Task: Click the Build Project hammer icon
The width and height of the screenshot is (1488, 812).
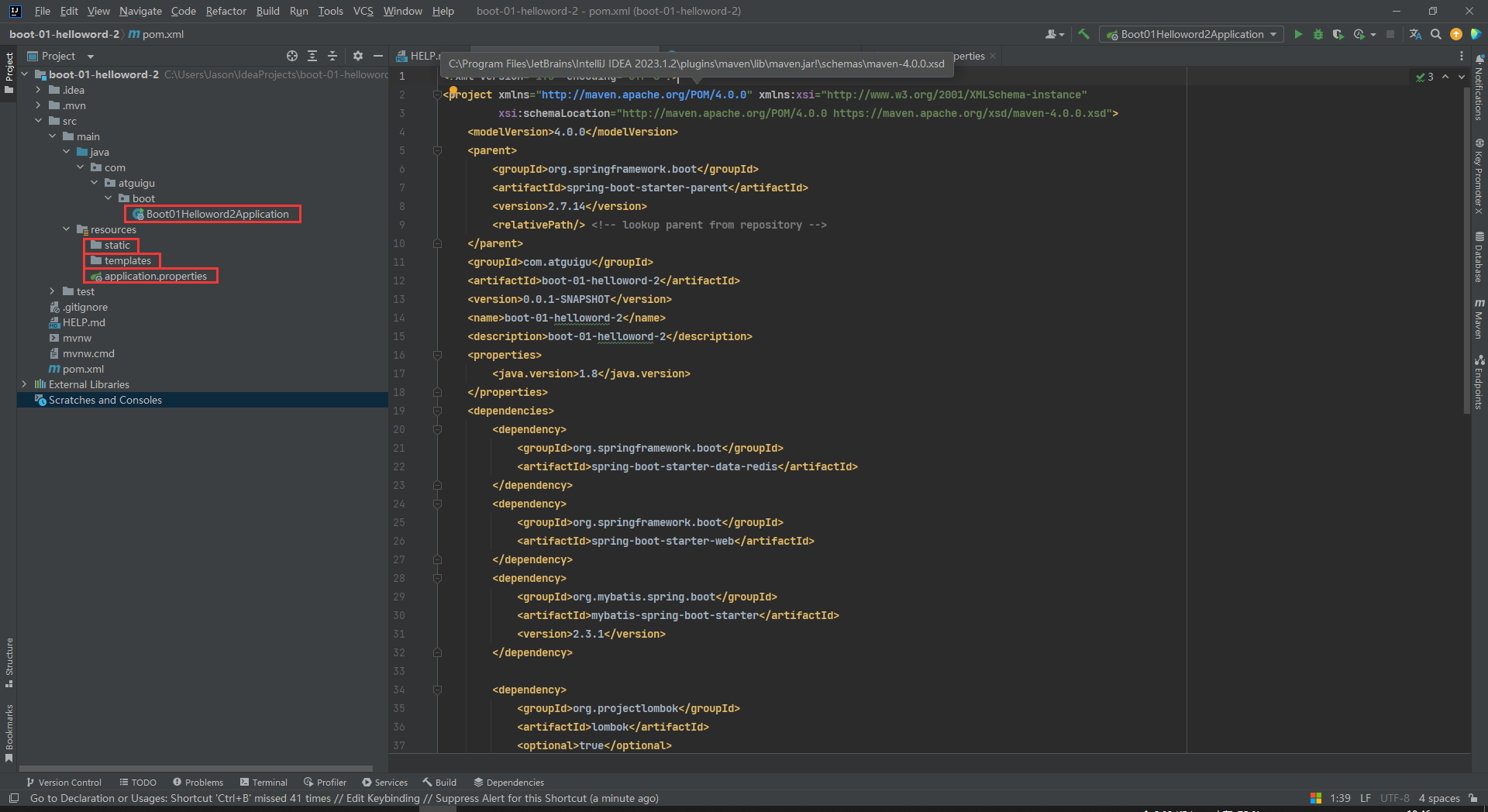Action: (x=1083, y=34)
